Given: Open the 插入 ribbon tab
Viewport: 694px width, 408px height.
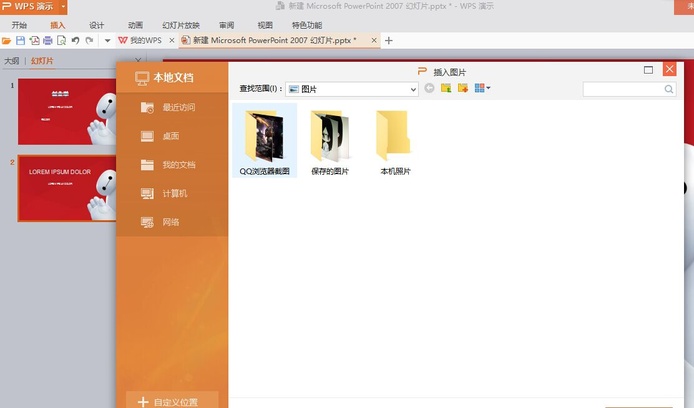Looking at the screenshot, I should point(58,25).
